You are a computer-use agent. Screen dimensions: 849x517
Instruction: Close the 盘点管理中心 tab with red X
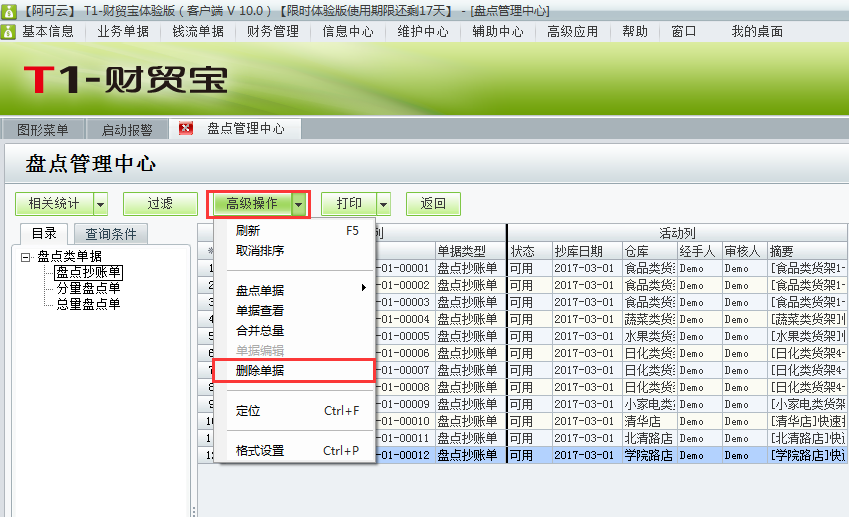pos(186,128)
